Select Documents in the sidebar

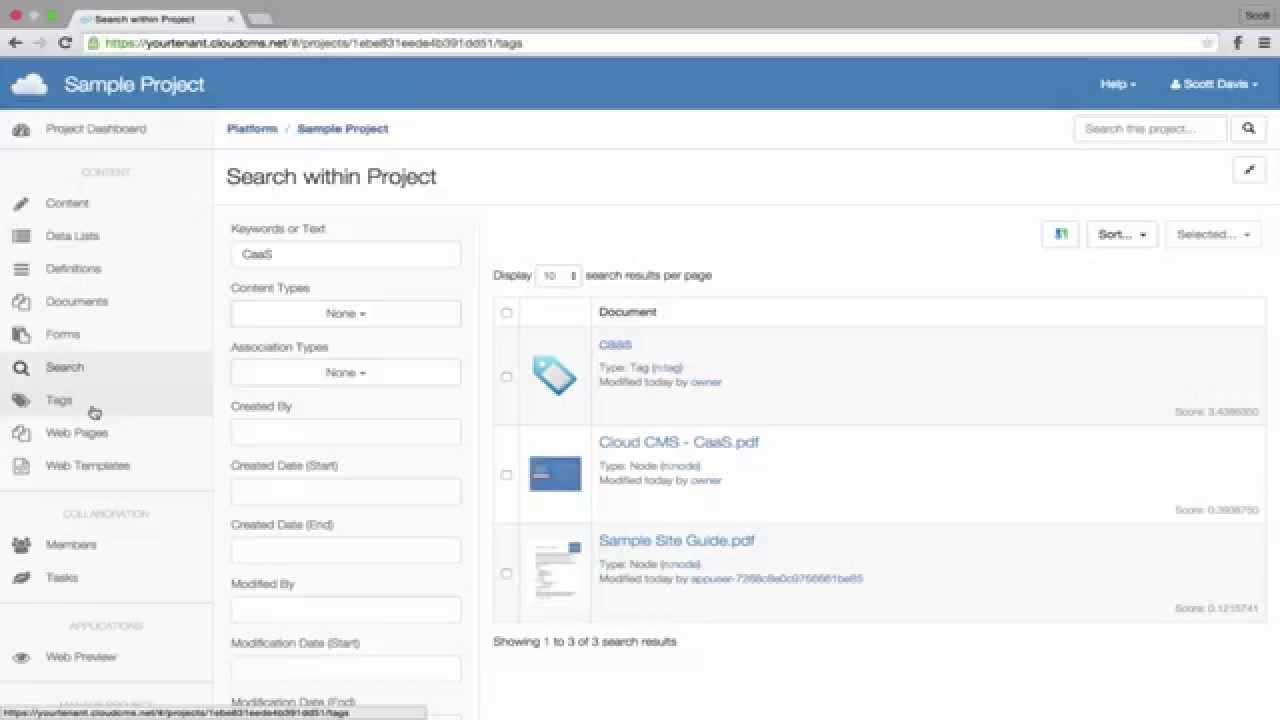77,302
